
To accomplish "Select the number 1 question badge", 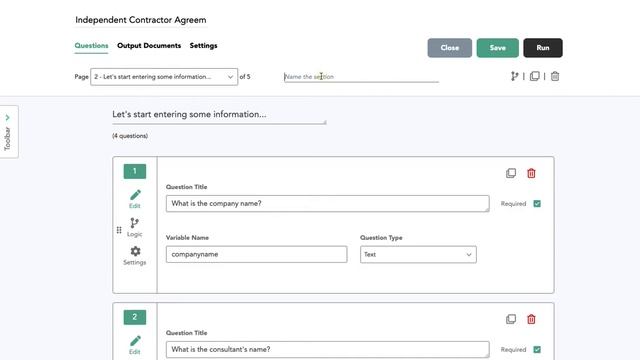I will 135,171.
